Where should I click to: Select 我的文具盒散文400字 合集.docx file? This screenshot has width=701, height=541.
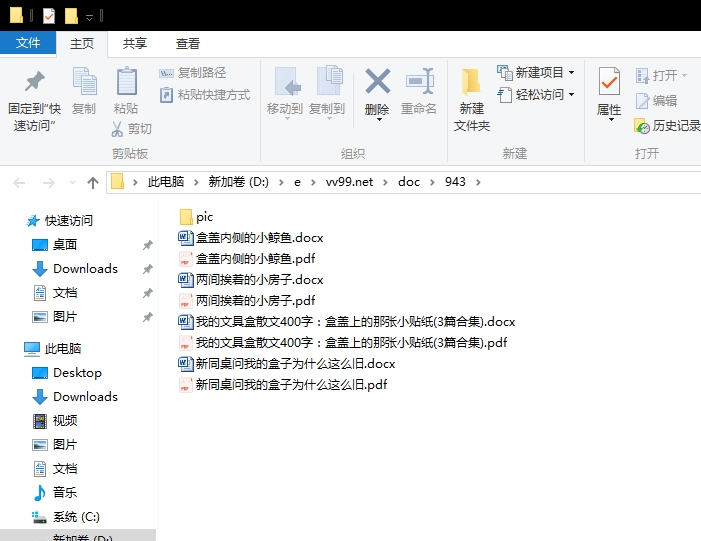(x=347, y=322)
